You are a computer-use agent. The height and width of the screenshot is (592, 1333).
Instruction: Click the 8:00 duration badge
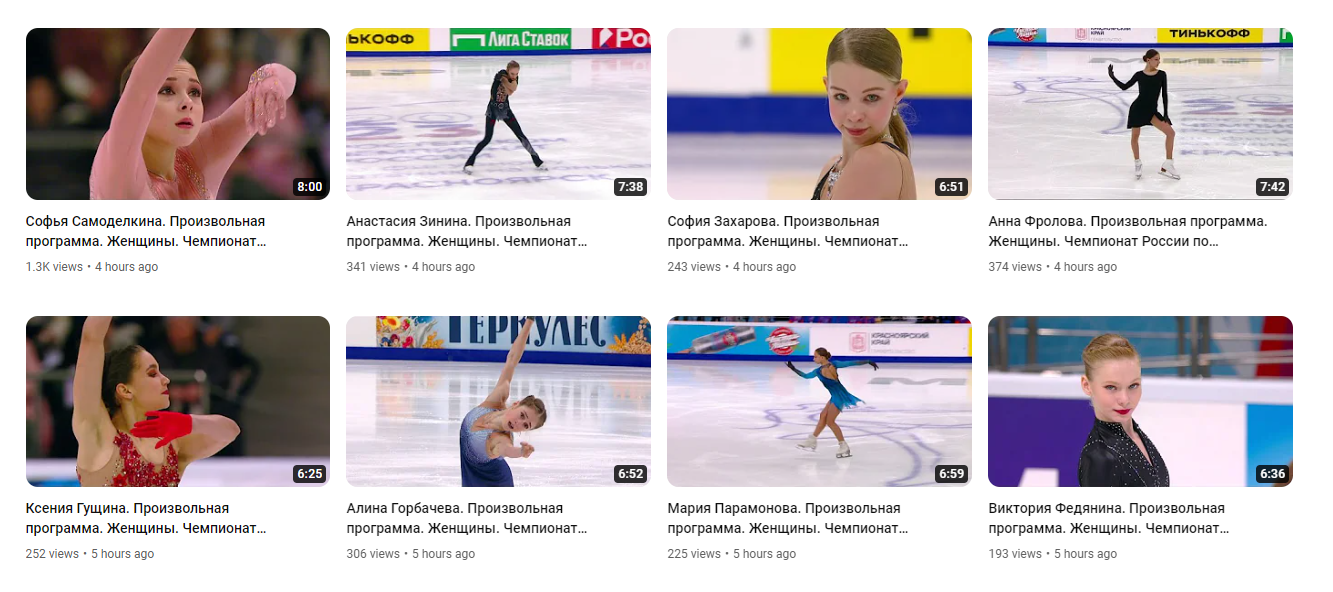(x=309, y=187)
